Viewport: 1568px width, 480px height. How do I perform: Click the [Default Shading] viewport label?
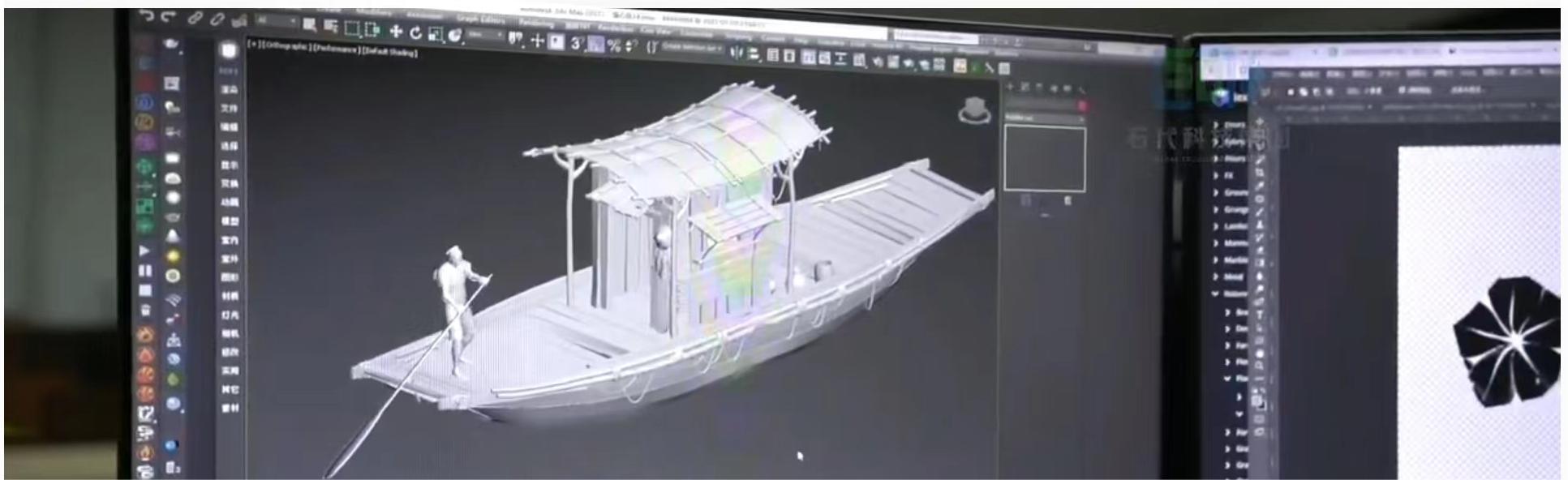390,52
